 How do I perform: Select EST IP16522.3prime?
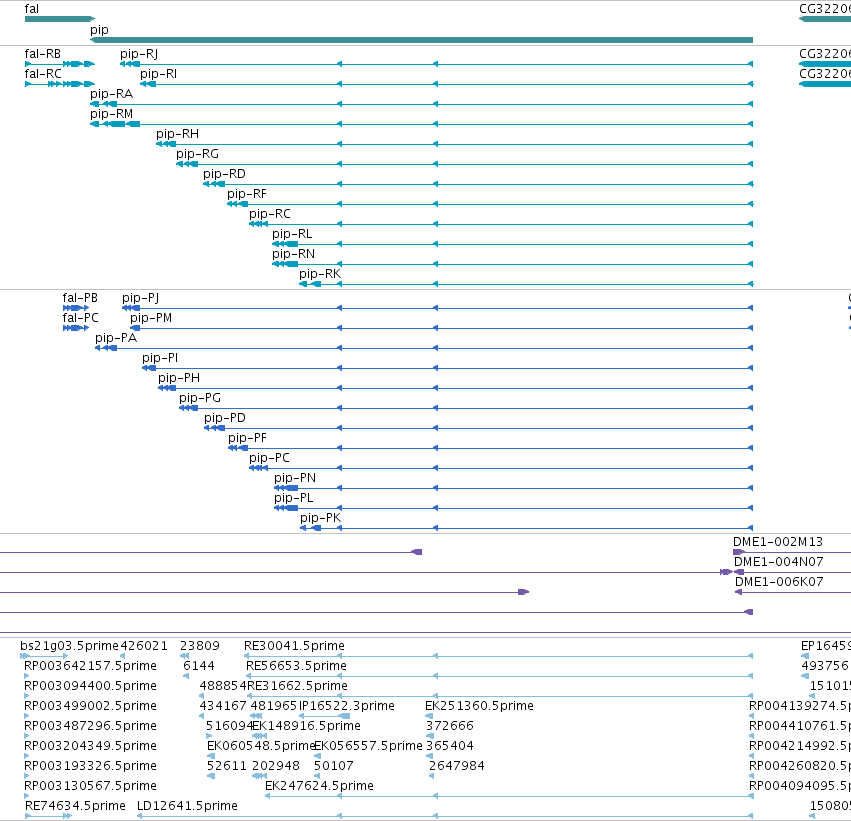point(347,707)
